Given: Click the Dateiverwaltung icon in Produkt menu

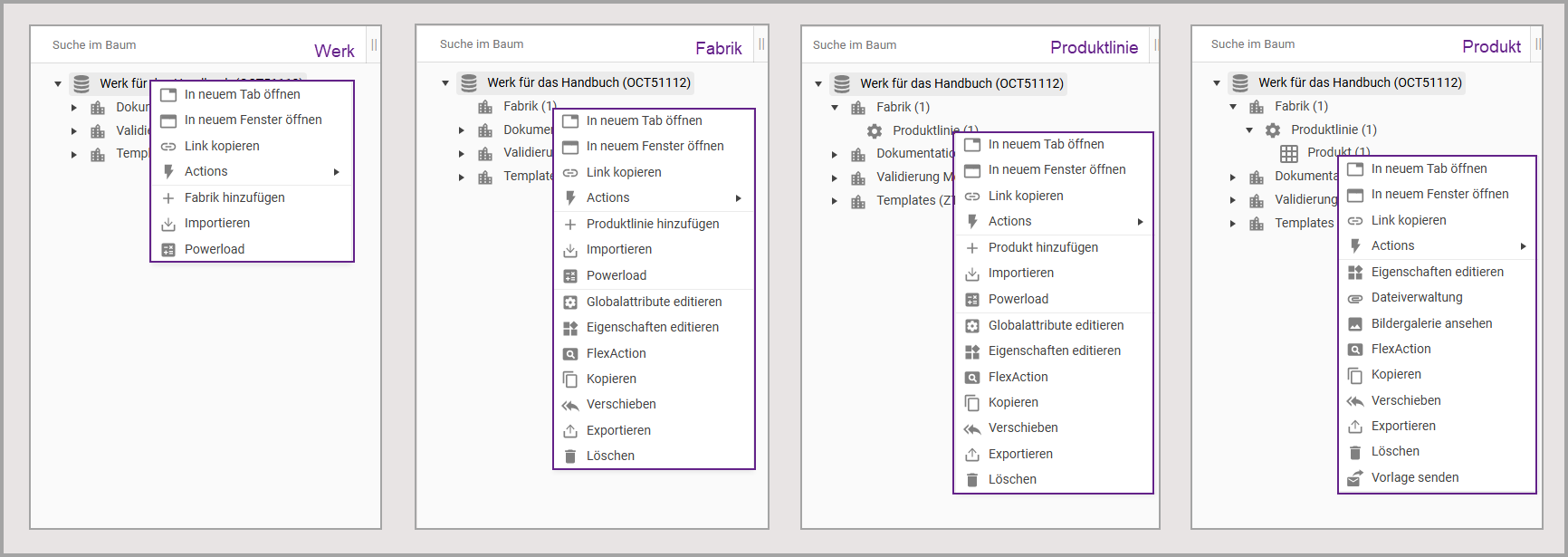Looking at the screenshot, I should (x=1355, y=298).
